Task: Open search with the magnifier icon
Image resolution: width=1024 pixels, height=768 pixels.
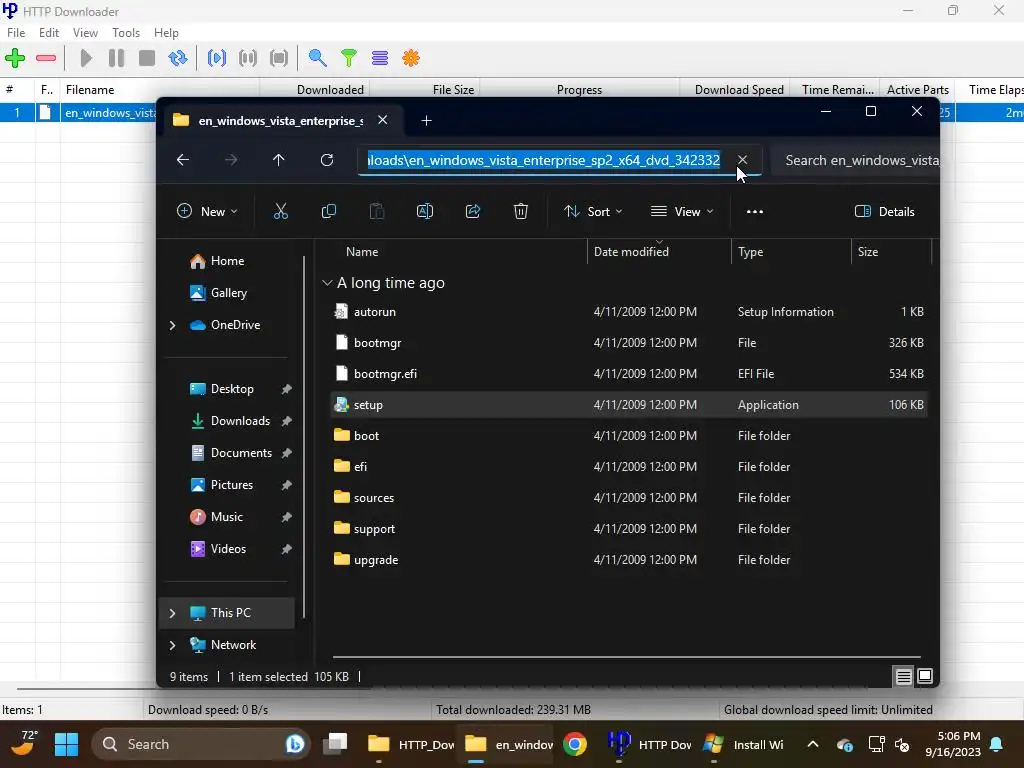Action: coord(317,58)
